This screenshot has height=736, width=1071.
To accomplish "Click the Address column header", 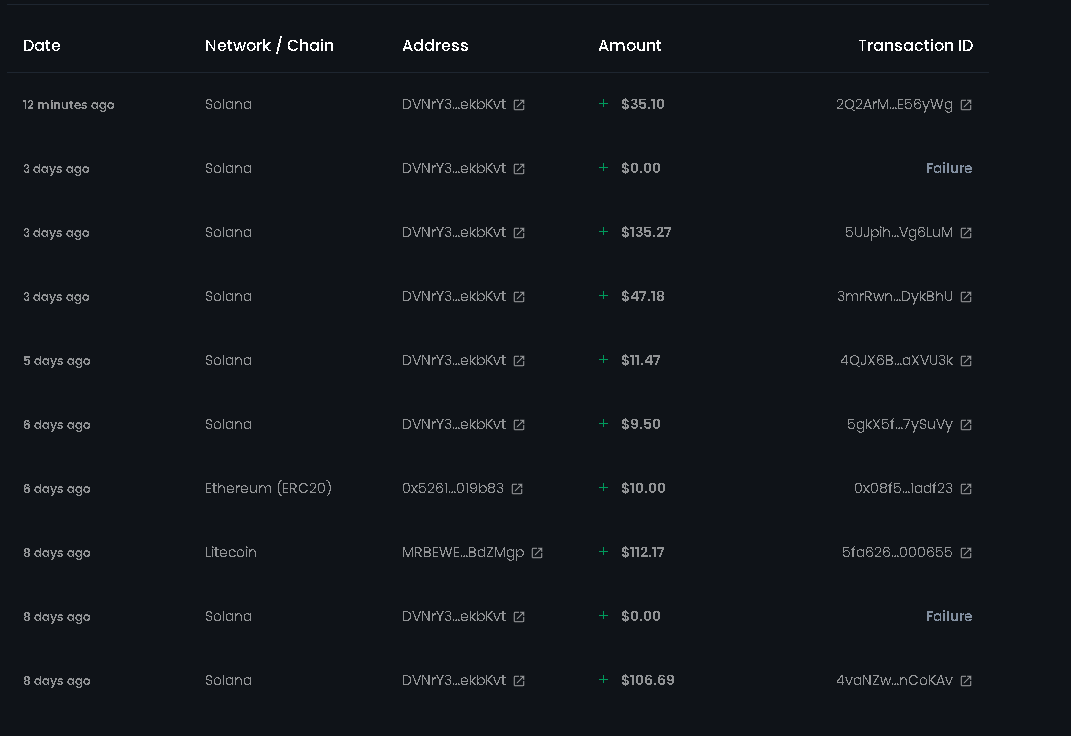I will (435, 46).
